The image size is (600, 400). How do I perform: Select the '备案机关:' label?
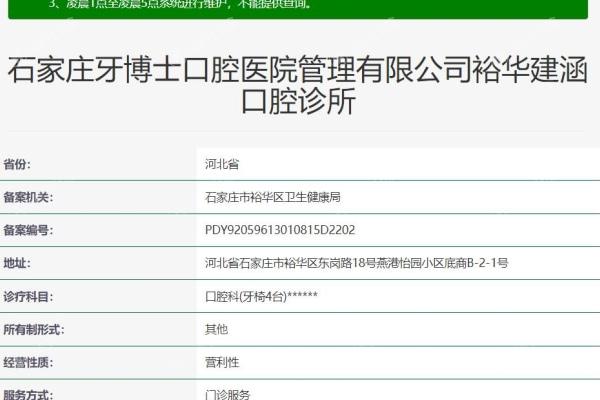point(28,197)
